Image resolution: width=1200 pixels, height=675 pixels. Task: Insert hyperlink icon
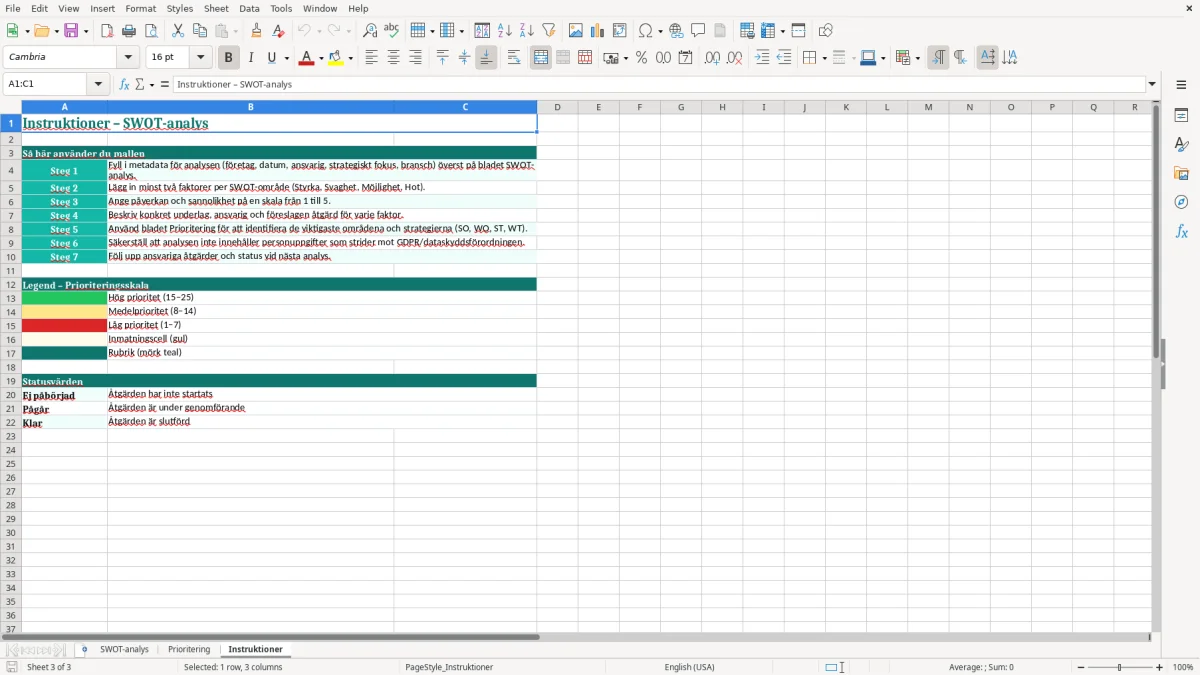click(x=676, y=31)
